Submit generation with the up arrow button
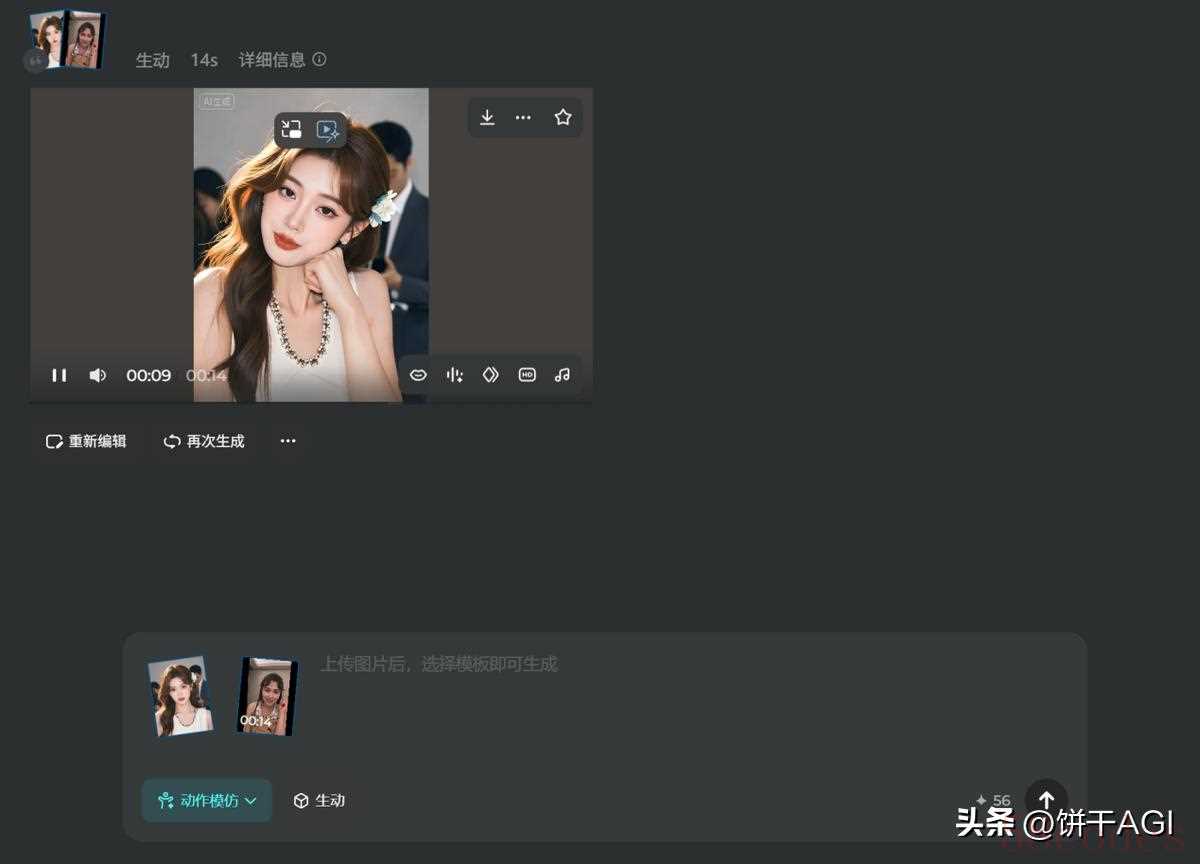 click(x=1046, y=800)
